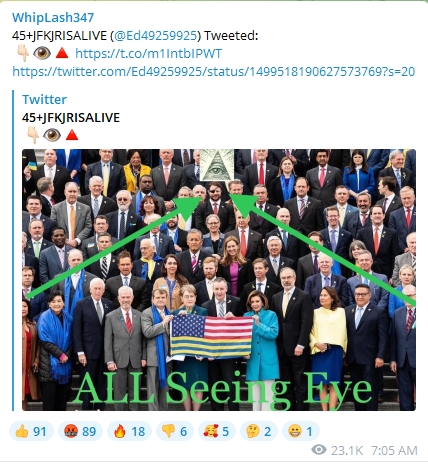Add thumbs up reaction with 91
Viewport: 428px width, 464px height.
[x=31, y=431]
